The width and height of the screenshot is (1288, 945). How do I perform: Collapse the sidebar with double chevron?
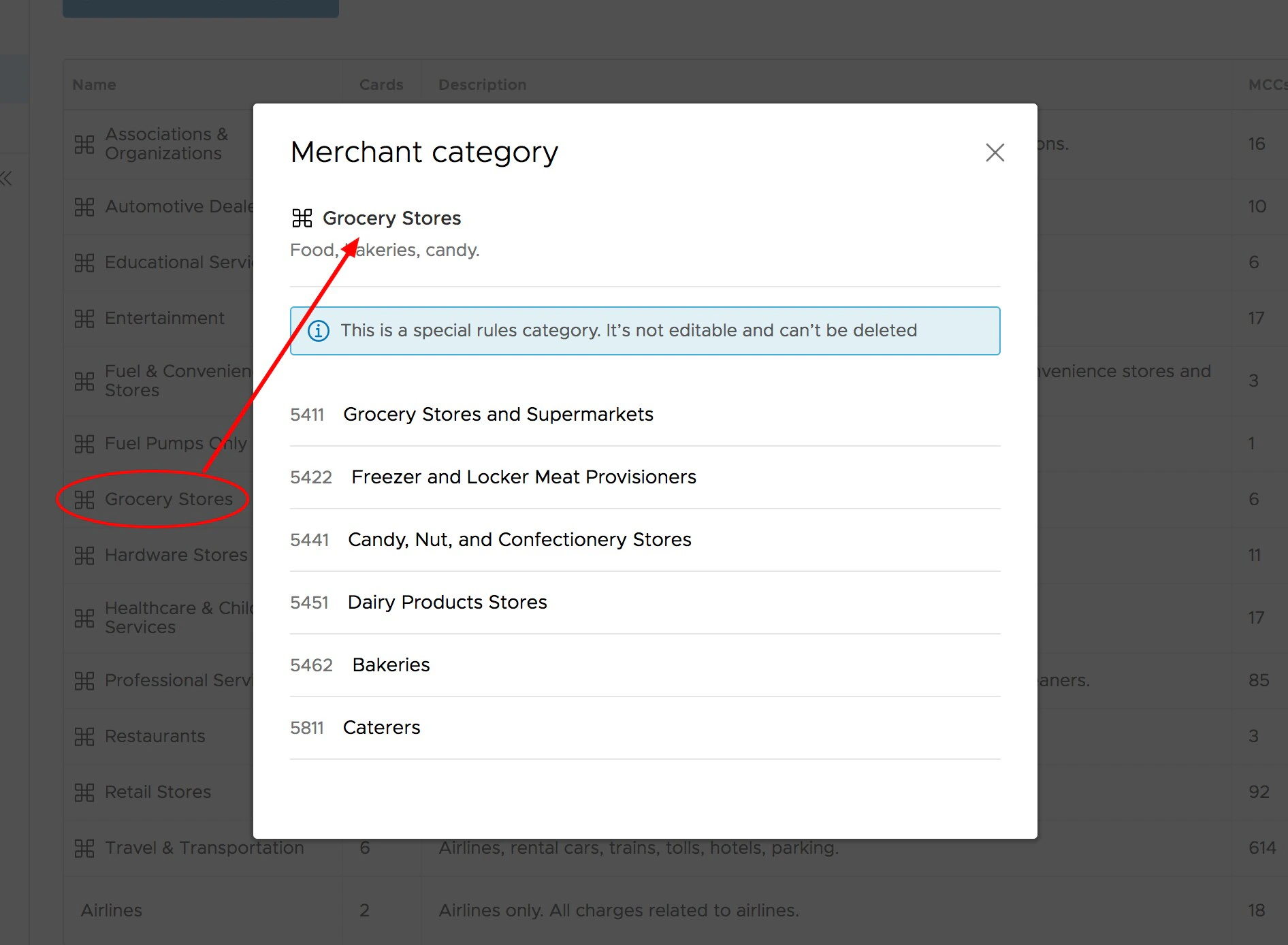(x=6, y=179)
